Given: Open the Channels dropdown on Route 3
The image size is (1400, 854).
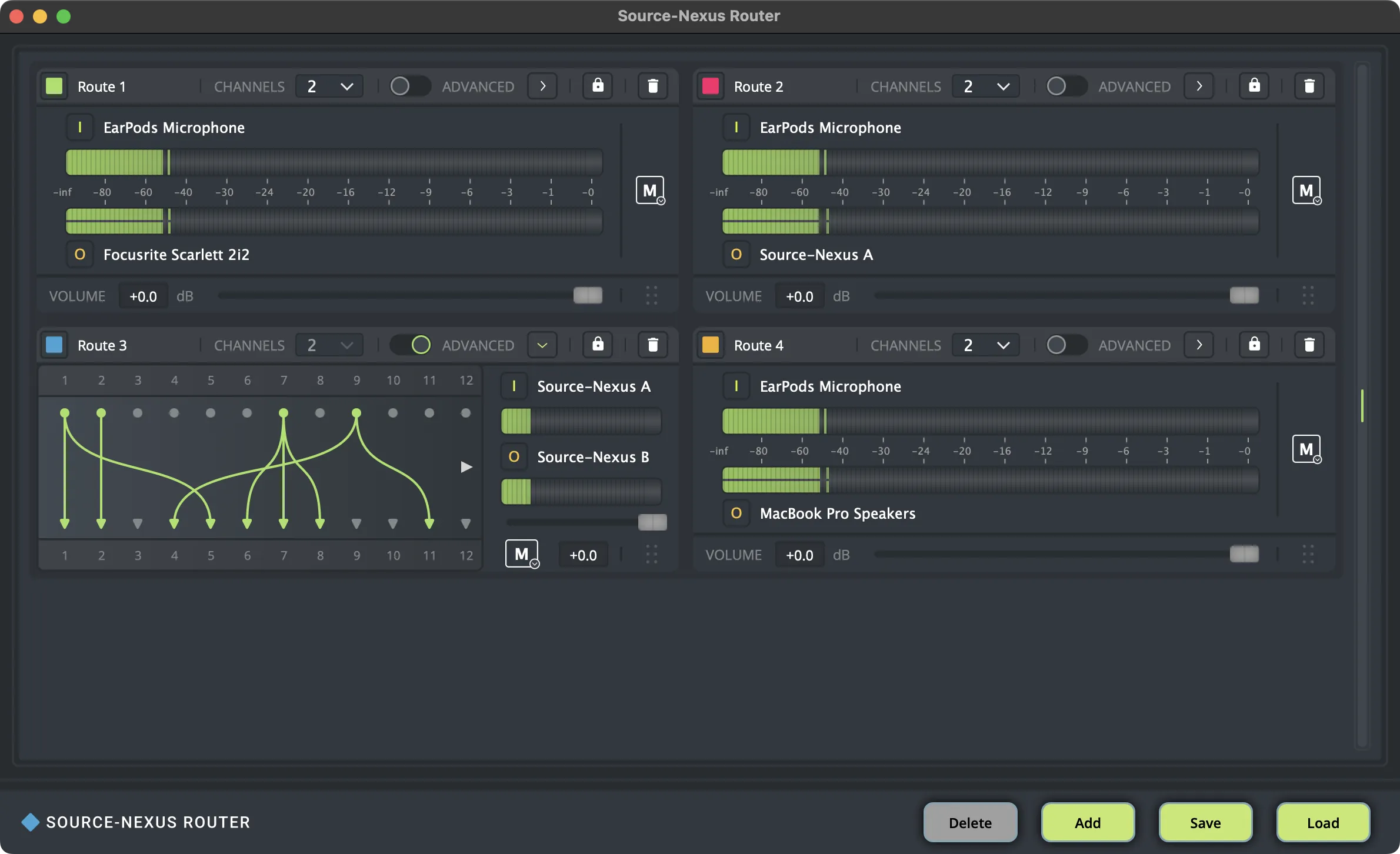Looking at the screenshot, I should [x=329, y=345].
